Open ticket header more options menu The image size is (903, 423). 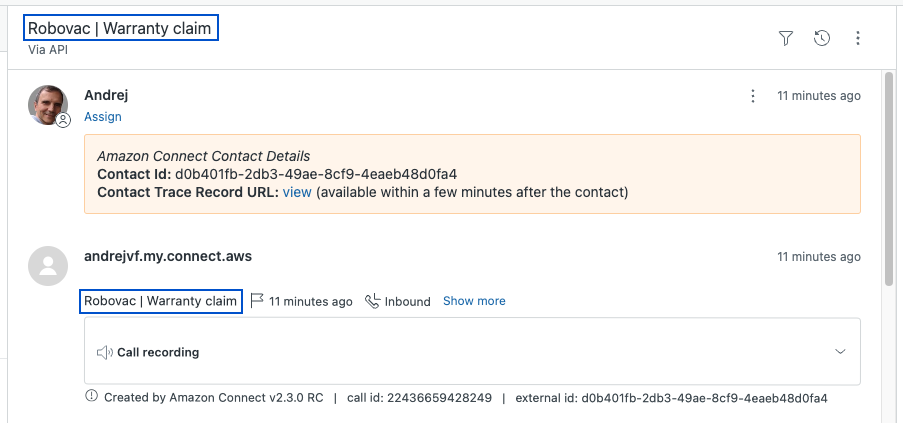point(858,38)
